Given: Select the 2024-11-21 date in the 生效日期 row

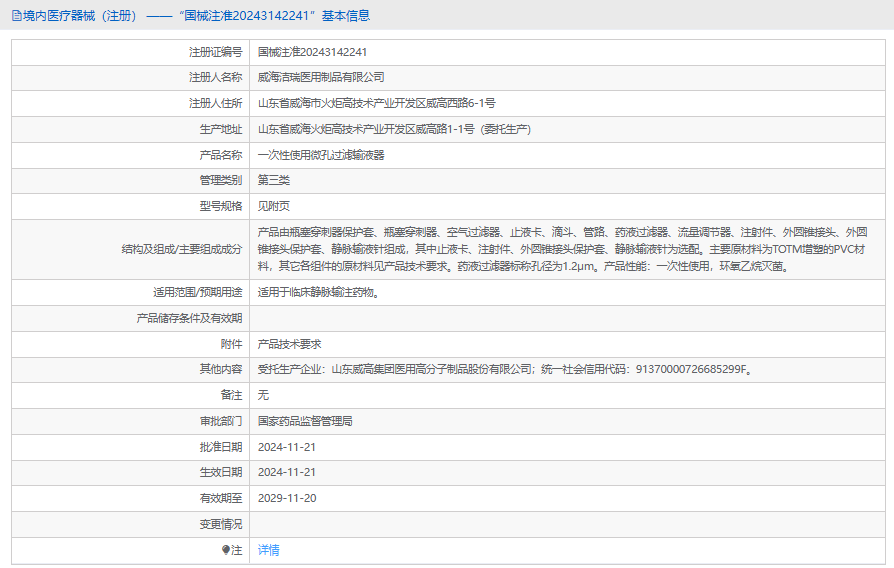Looking at the screenshot, I should click(x=287, y=472).
